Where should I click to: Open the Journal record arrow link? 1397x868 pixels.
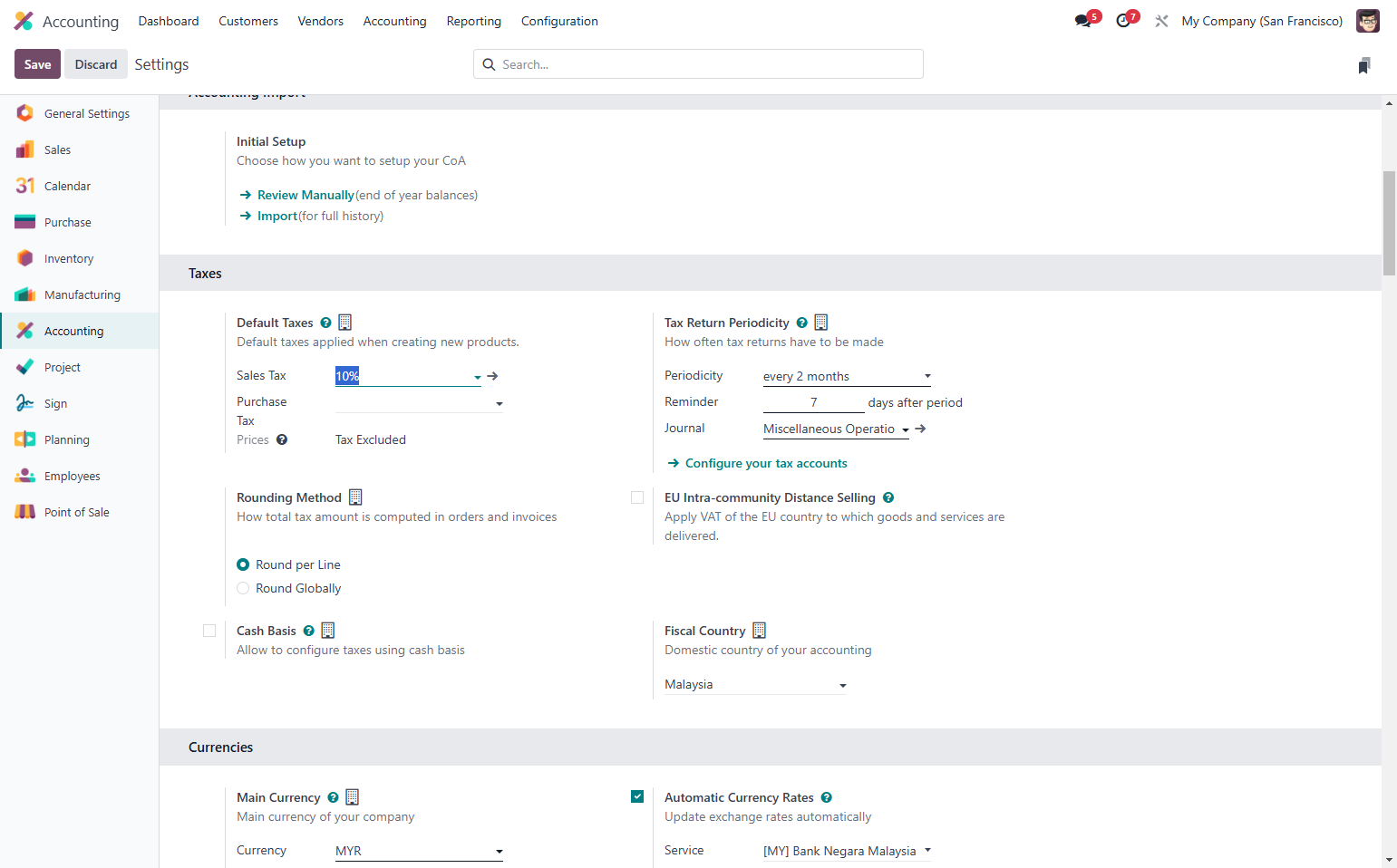920,429
